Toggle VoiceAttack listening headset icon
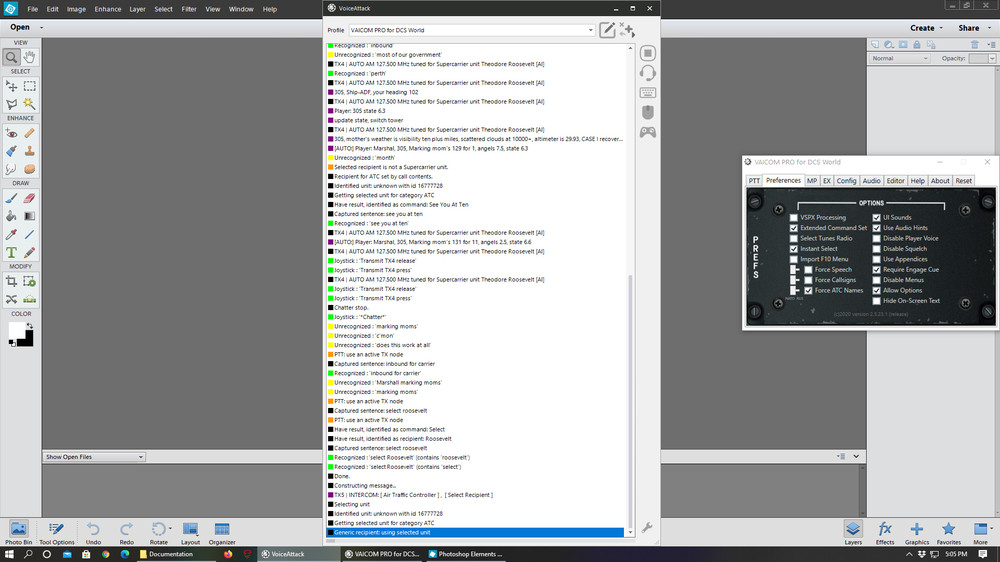 [x=647, y=73]
